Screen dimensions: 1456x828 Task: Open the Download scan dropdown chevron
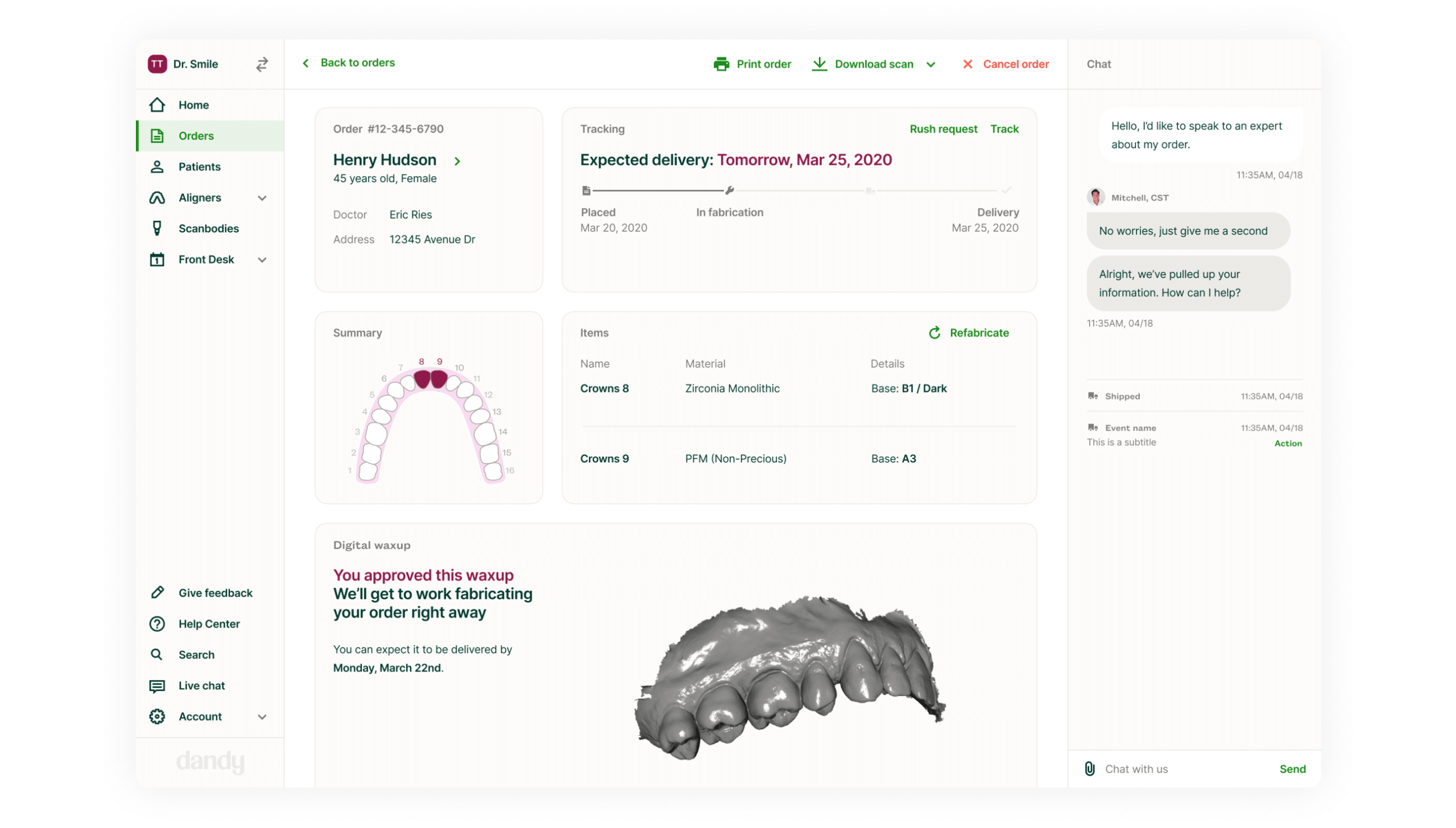pos(931,64)
